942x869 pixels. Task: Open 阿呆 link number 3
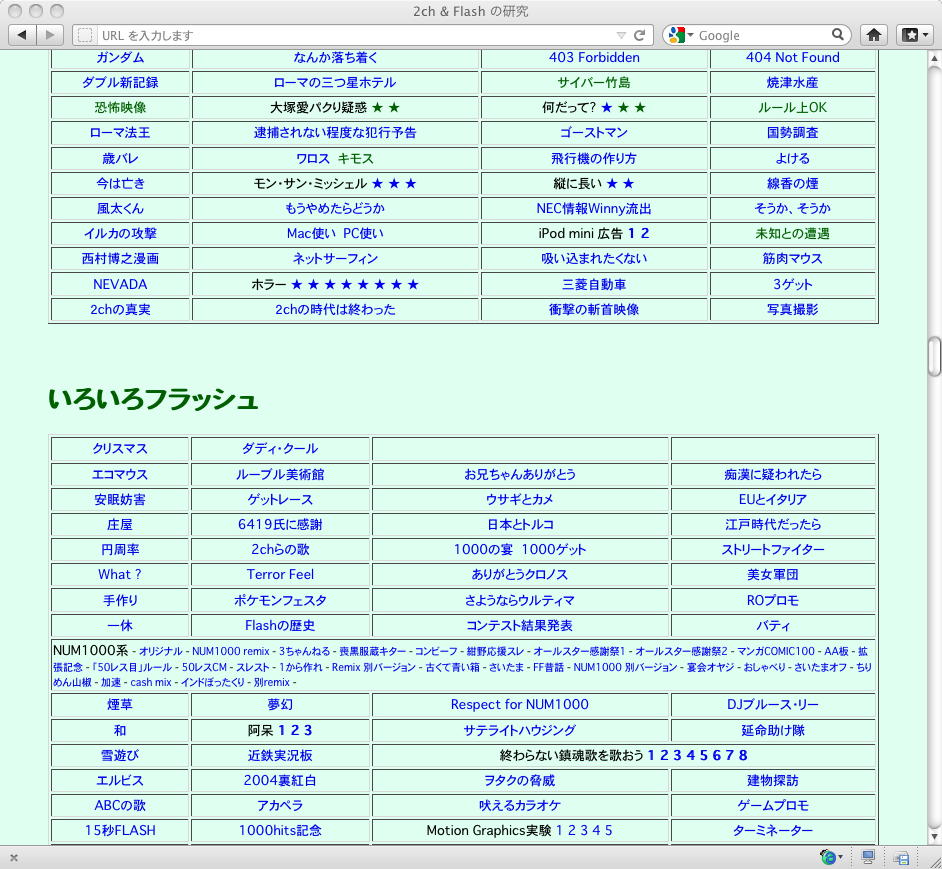[x=308, y=731]
